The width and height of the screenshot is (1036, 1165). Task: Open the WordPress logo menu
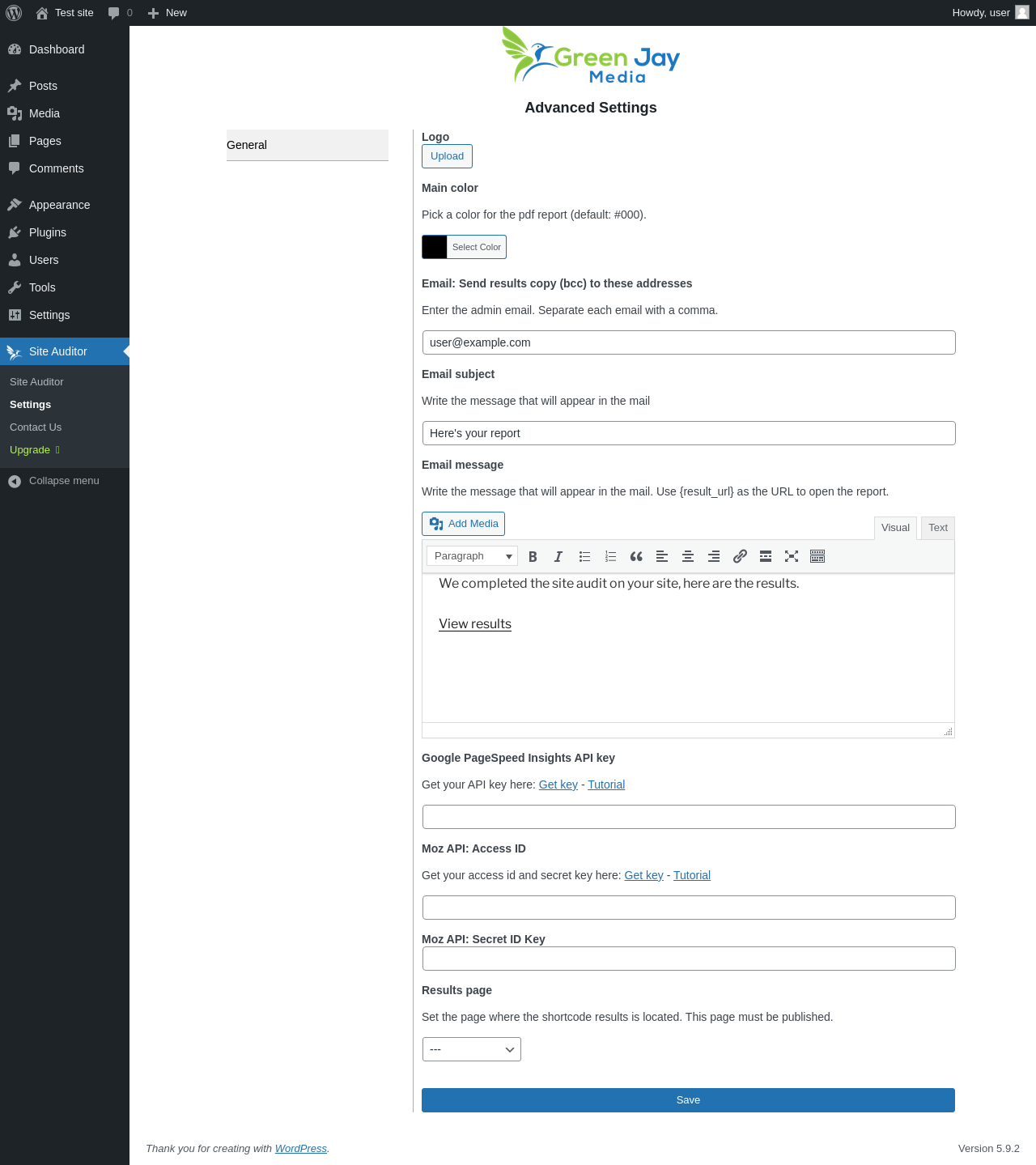(14, 13)
